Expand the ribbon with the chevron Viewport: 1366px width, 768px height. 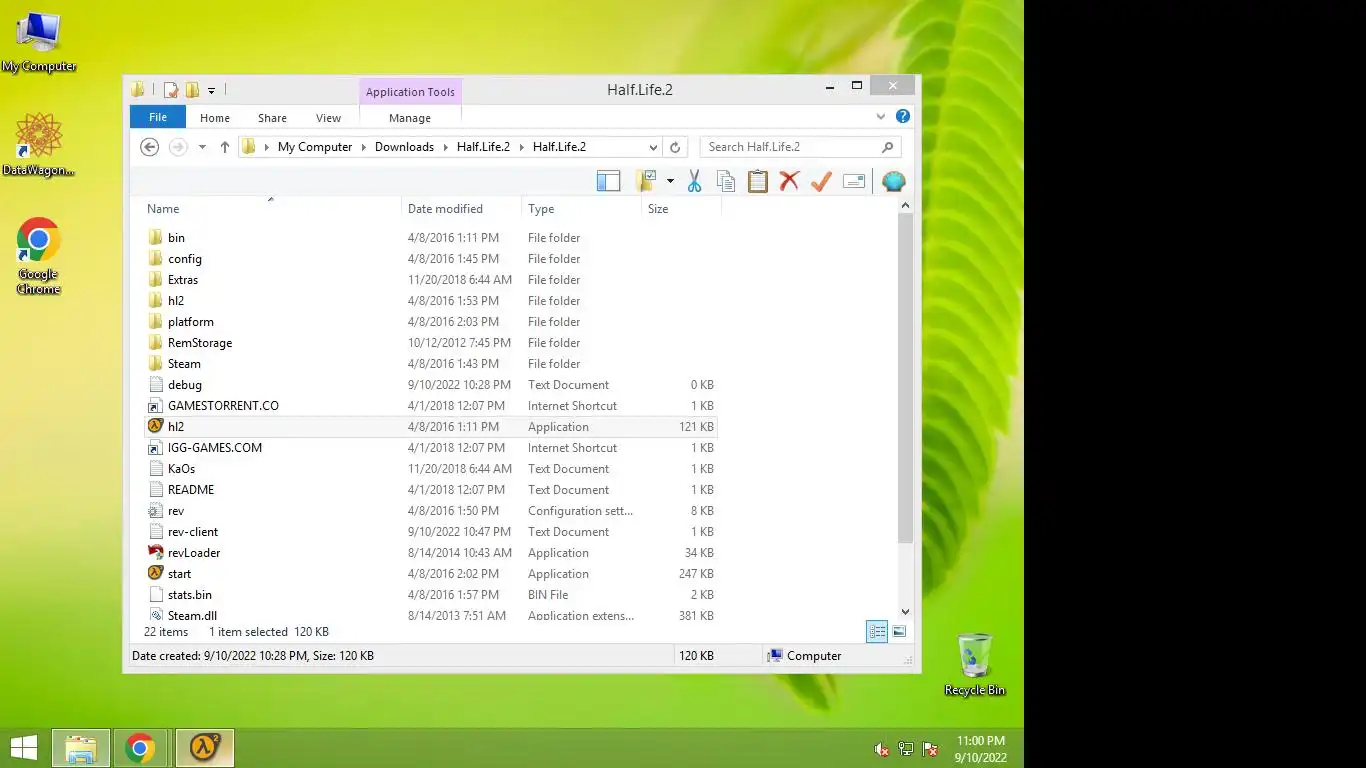tap(881, 117)
